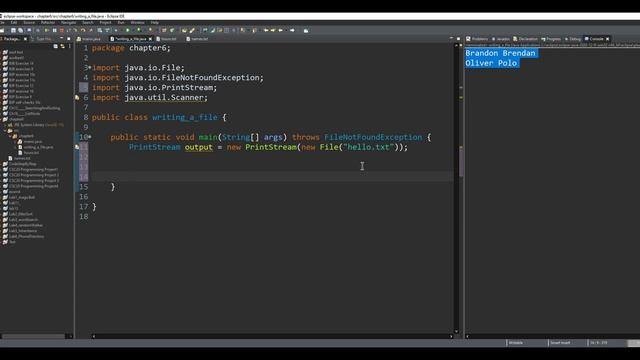Viewport: 640px width, 360px height.
Task: Click the red Terminate toolbar icon
Action: [62, 30]
